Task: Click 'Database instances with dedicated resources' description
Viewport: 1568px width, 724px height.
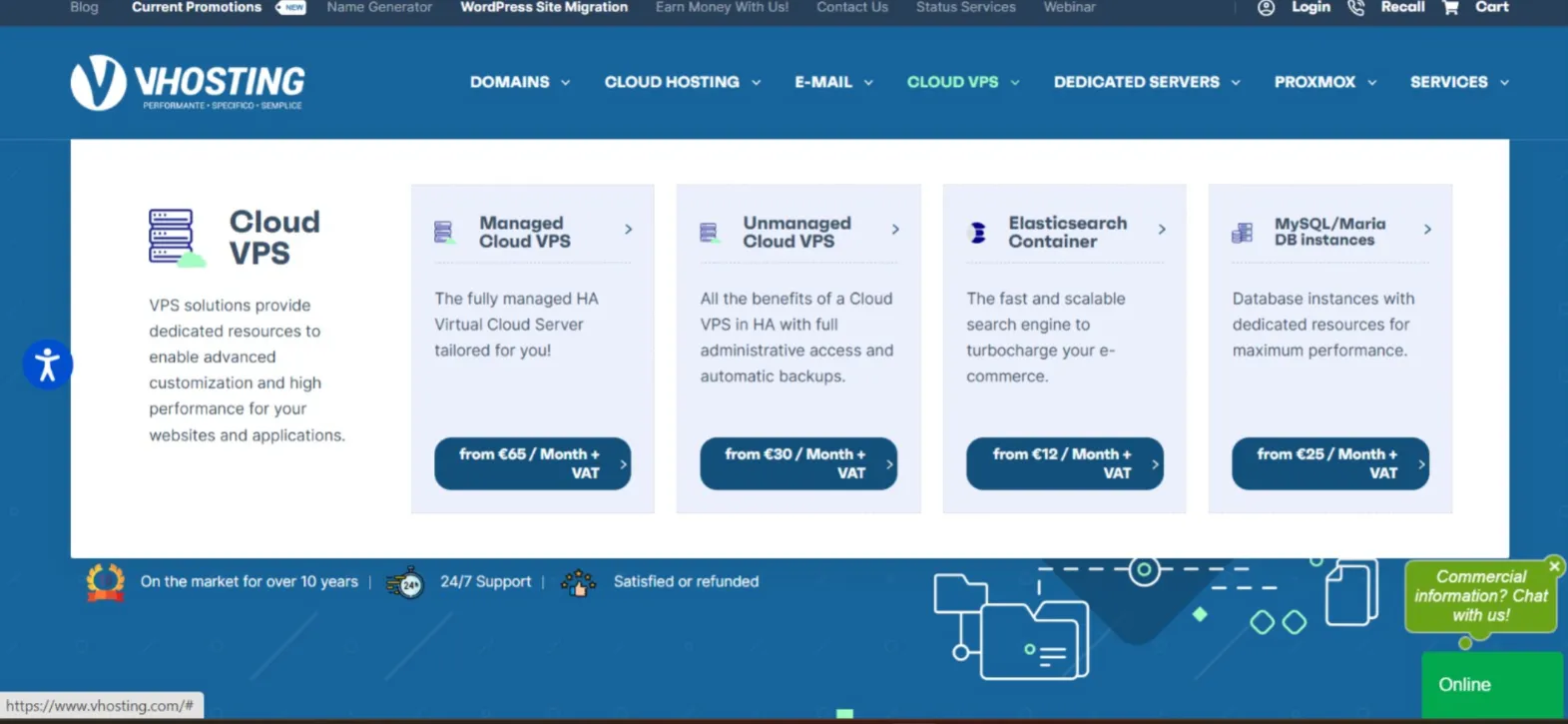Action: pyautogui.click(x=1322, y=325)
